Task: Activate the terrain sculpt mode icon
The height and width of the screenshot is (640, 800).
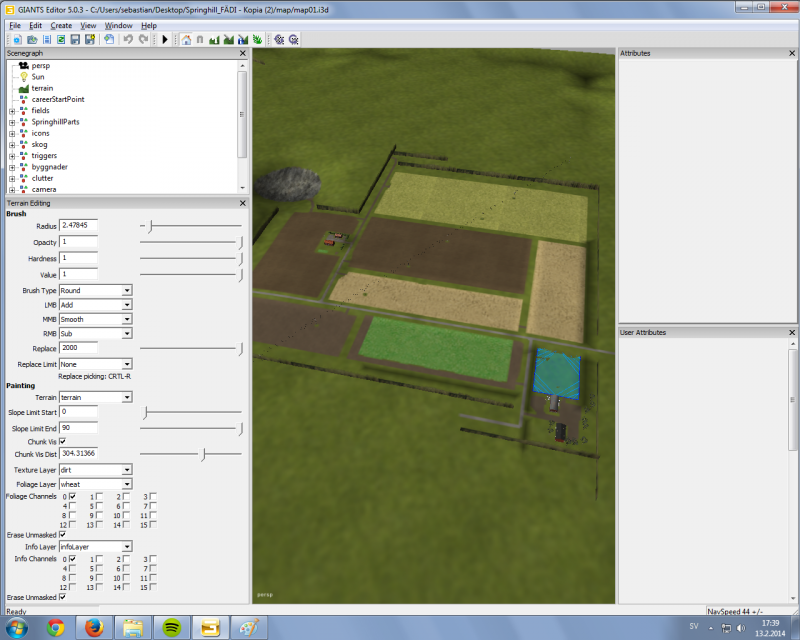Action: point(214,39)
